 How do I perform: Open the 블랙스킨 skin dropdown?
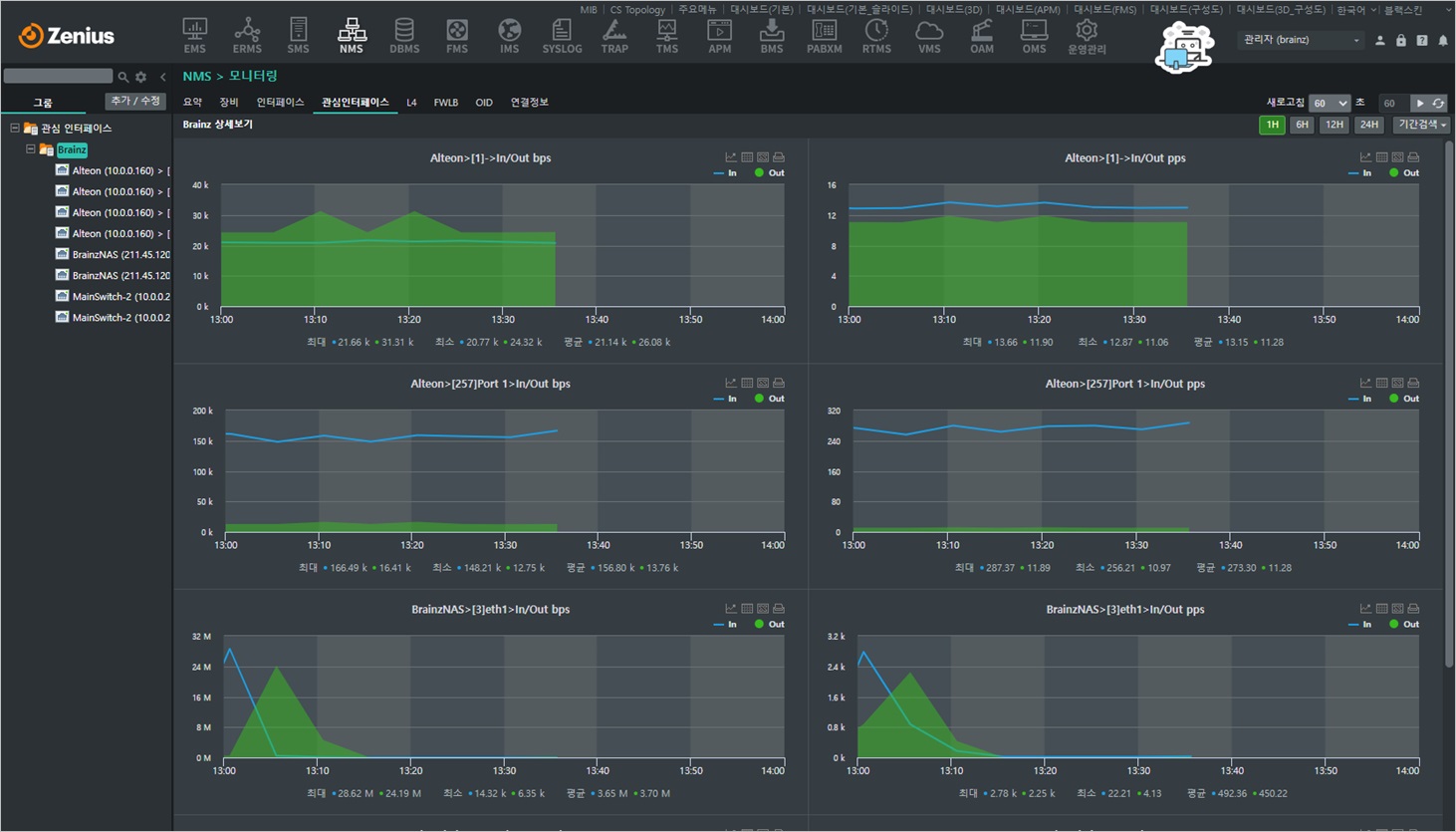tap(1417, 10)
